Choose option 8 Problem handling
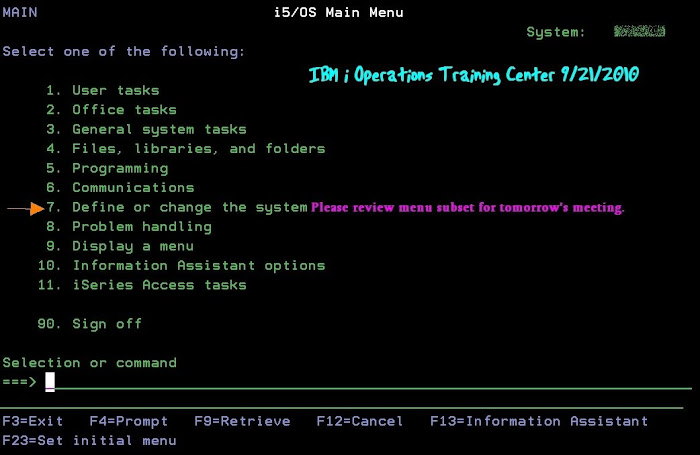The width and height of the screenshot is (700, 455). tap(129, 227)
